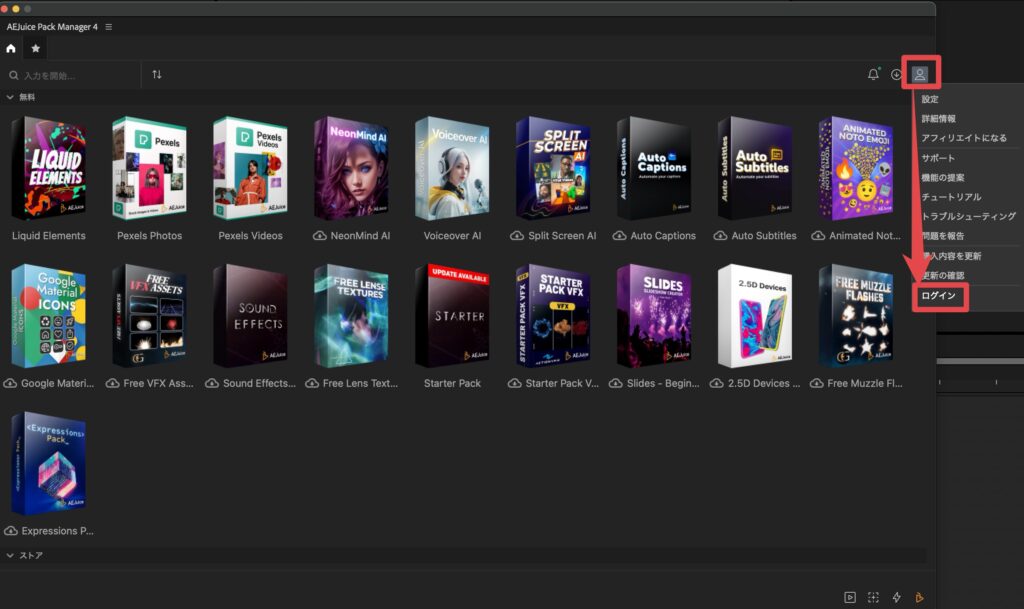Collapse the ストア section
Image resolution: width=1024 pixels, height=609 pixels.
[10, 555]
